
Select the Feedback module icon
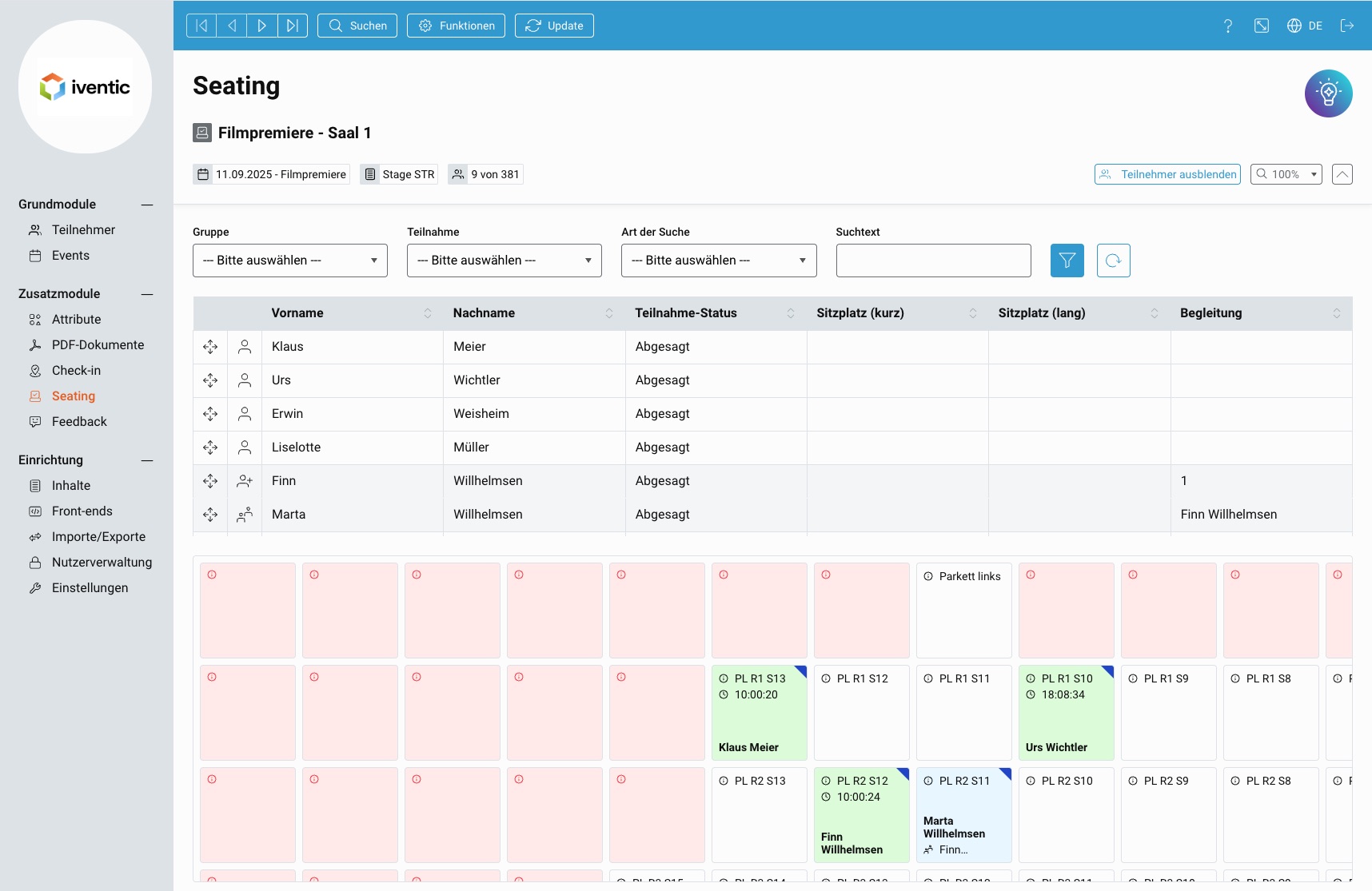pyautogui.click(x=34, y=421)
